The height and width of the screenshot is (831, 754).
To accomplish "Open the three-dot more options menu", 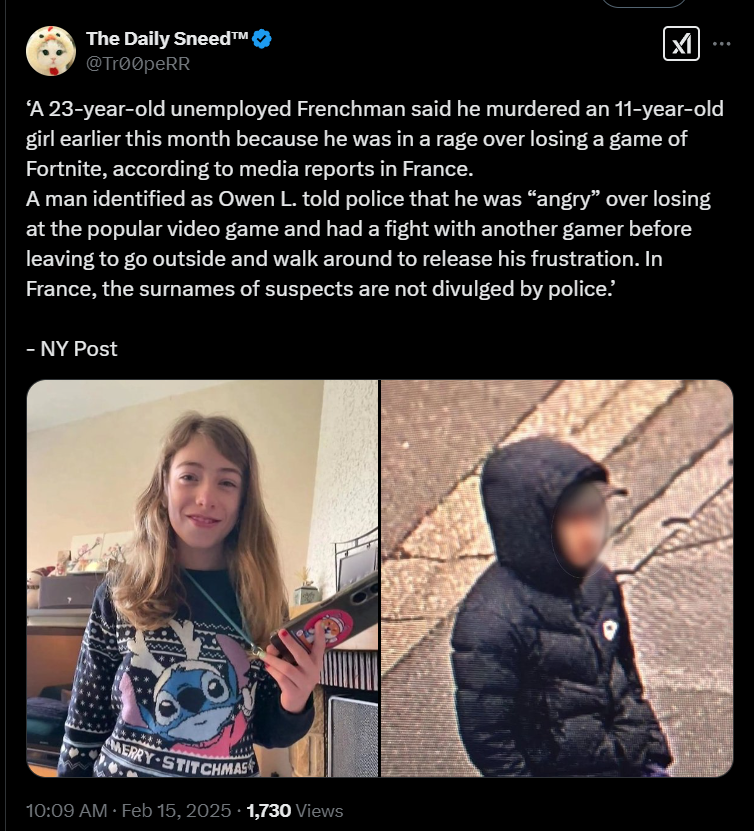I will tap(721, 43).
